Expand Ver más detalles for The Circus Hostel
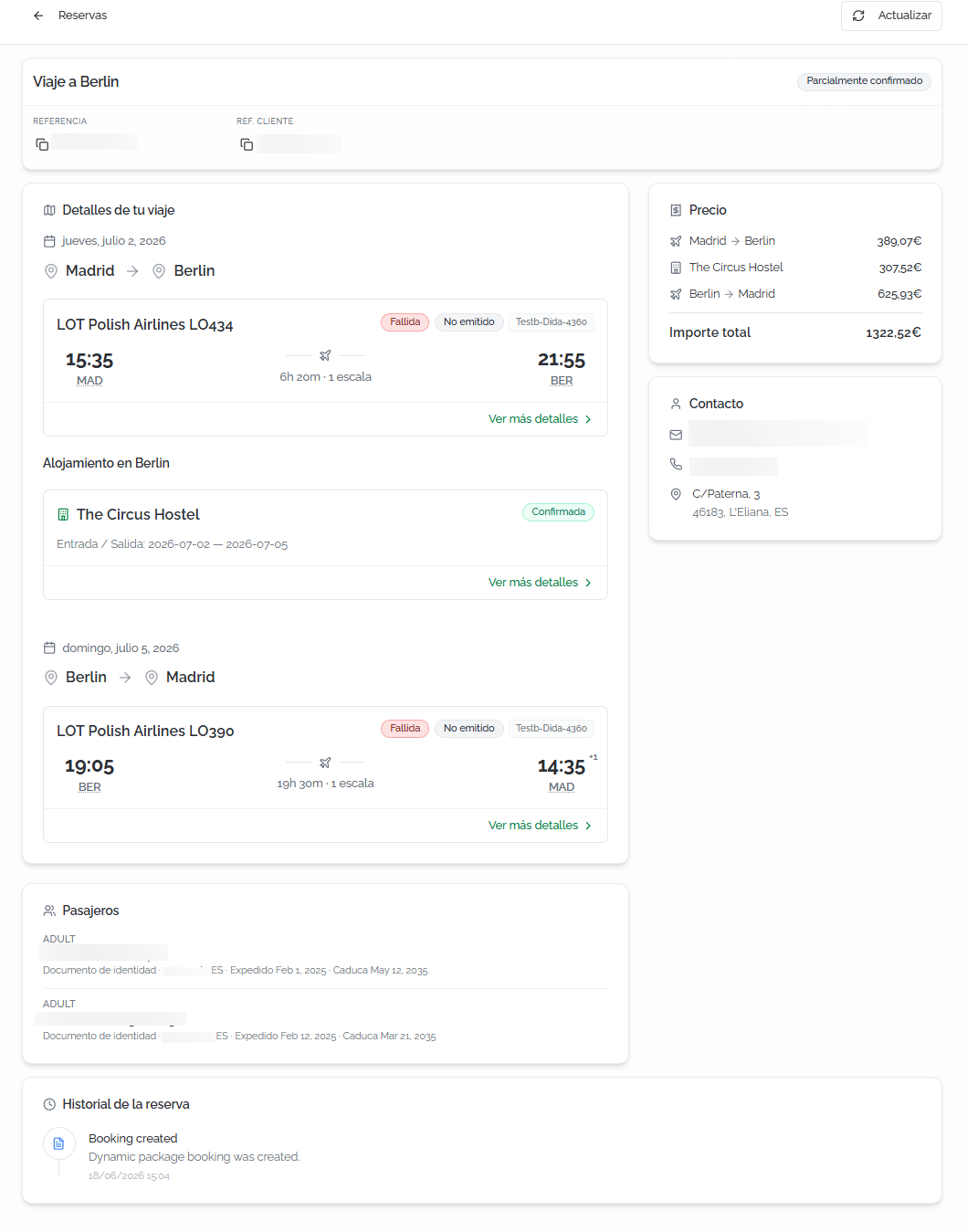Image resolution: width=967 pixels, height=1232 pixels. 541,583
